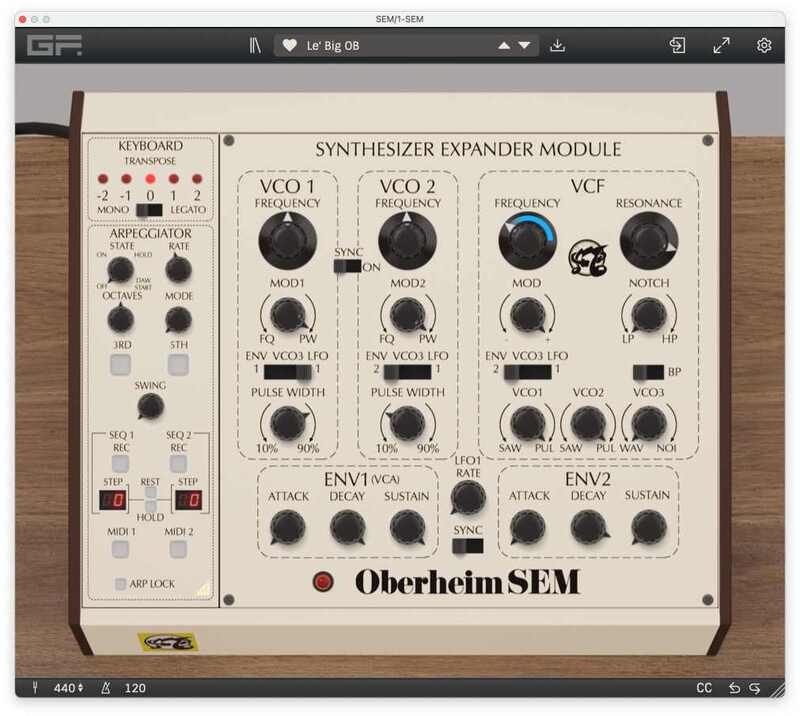This screenshot has height=716, width=800.
Task: Enable the ARP LOCK checkbox
Action: point(121,583)
